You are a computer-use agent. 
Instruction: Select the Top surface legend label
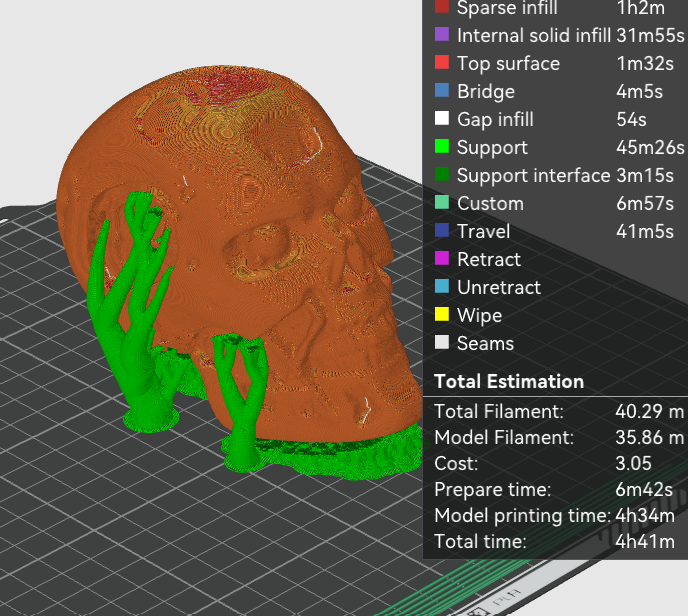coord(509,64)
